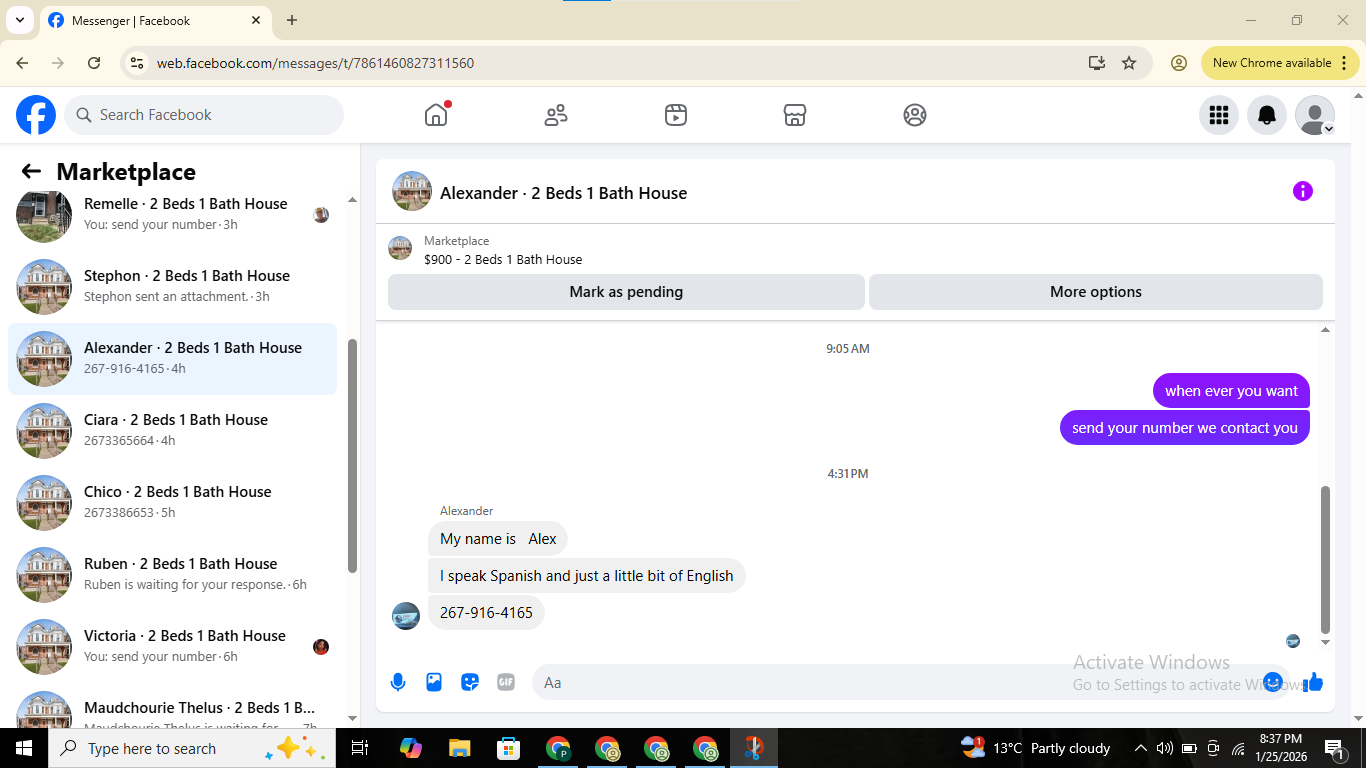Select the Alexander conversation in the list
This screenshot has width=1366, height=768.
click(172, 359)
